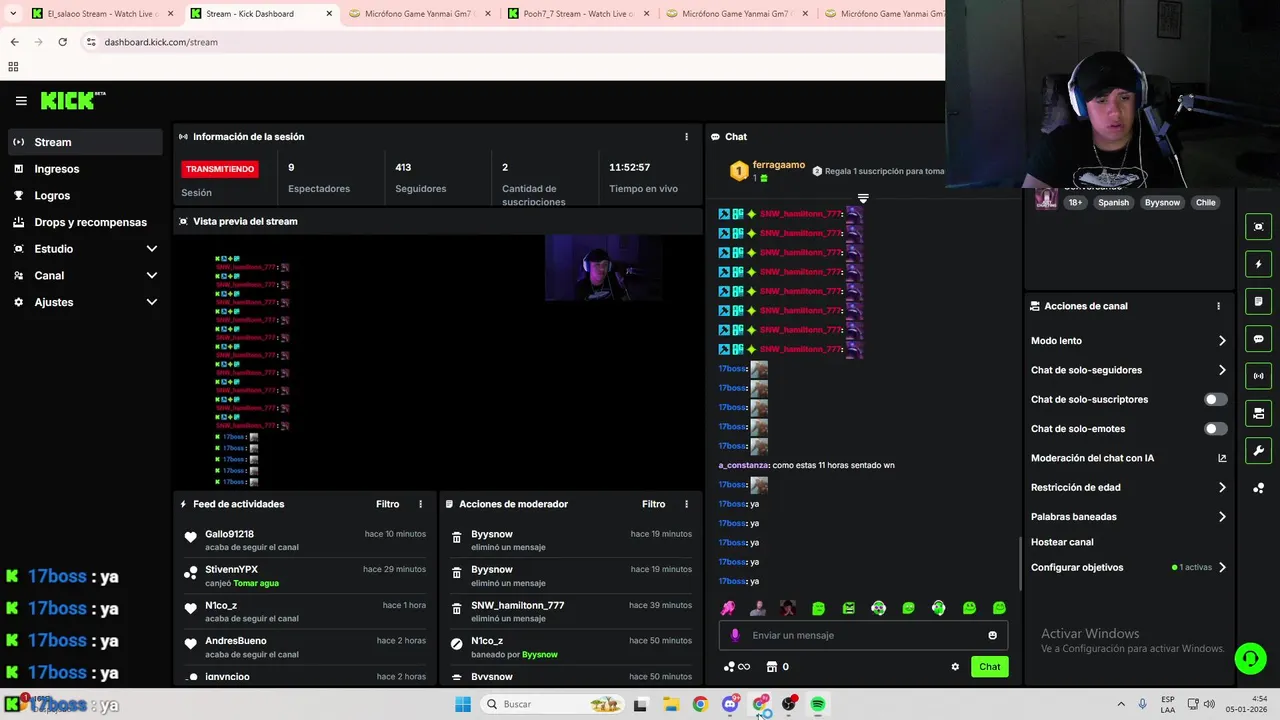Expand the Ajustes sidebar section

152,302
